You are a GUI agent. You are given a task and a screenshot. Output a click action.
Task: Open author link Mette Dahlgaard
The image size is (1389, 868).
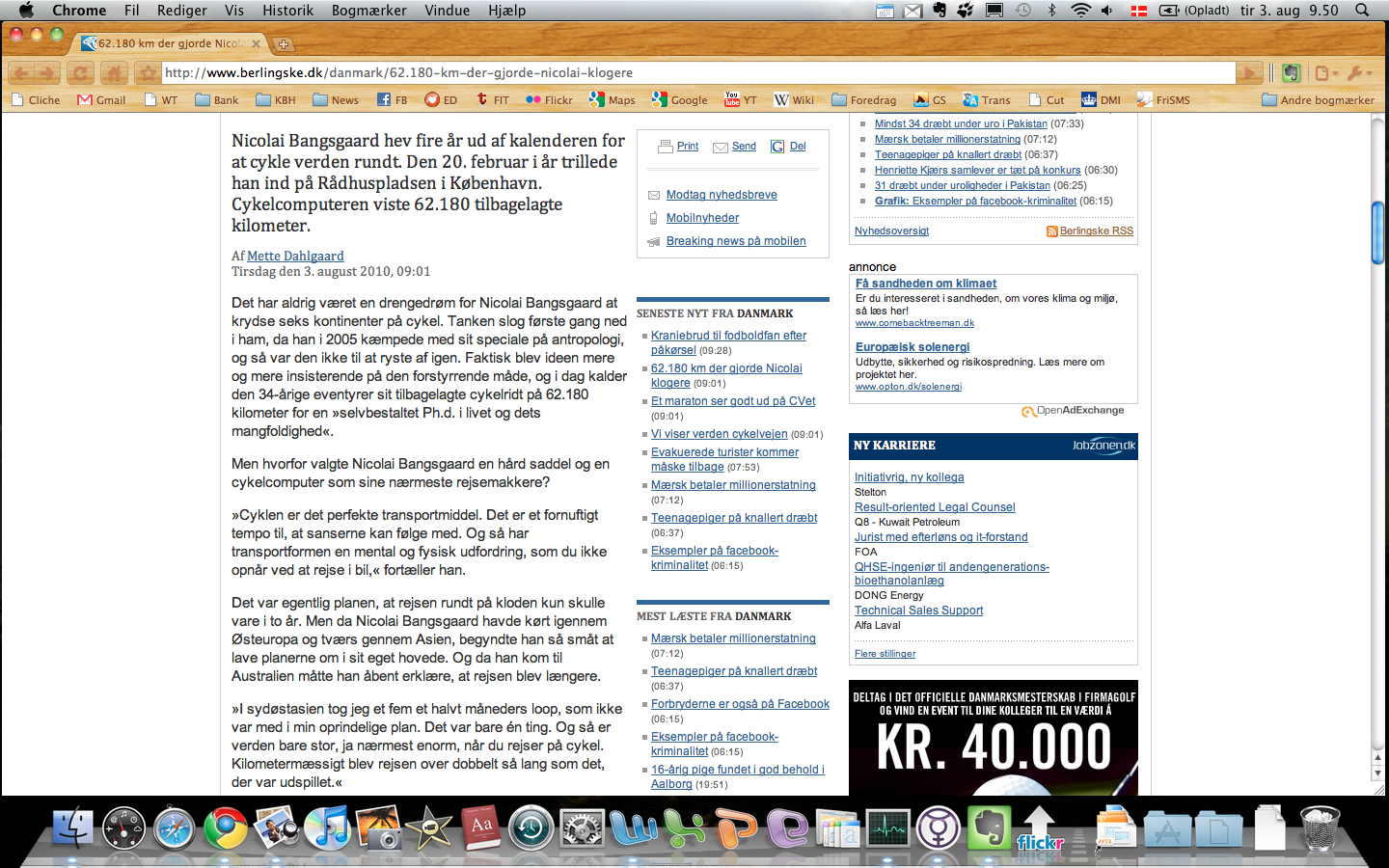(x=295, y=256)
